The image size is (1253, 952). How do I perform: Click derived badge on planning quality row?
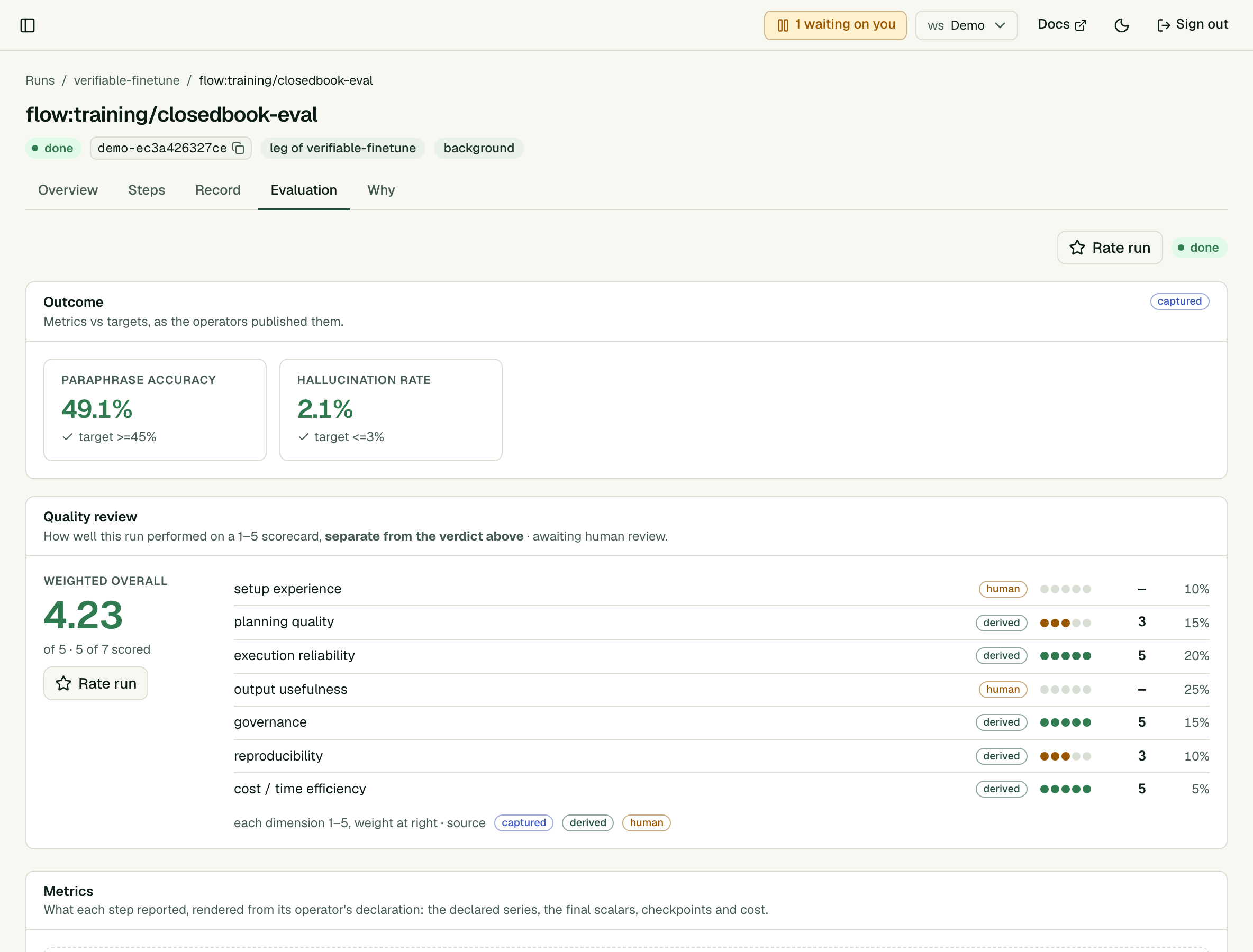[x=1001, y=623]
